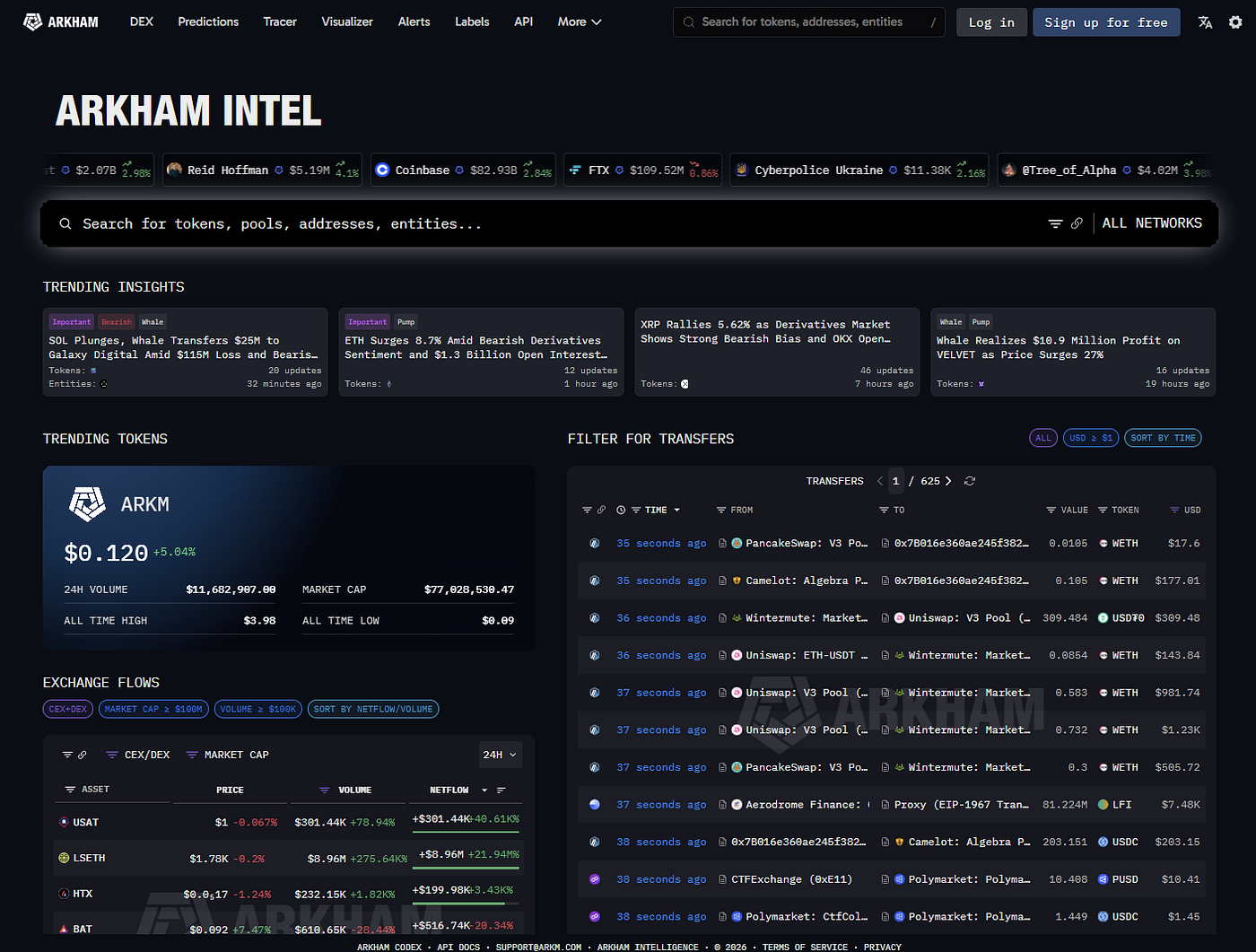Toggle the ALL transfers filter pill
The height and width of the screenshot is (952, 1256).
pyautogui.click(x=1043, y=438)
